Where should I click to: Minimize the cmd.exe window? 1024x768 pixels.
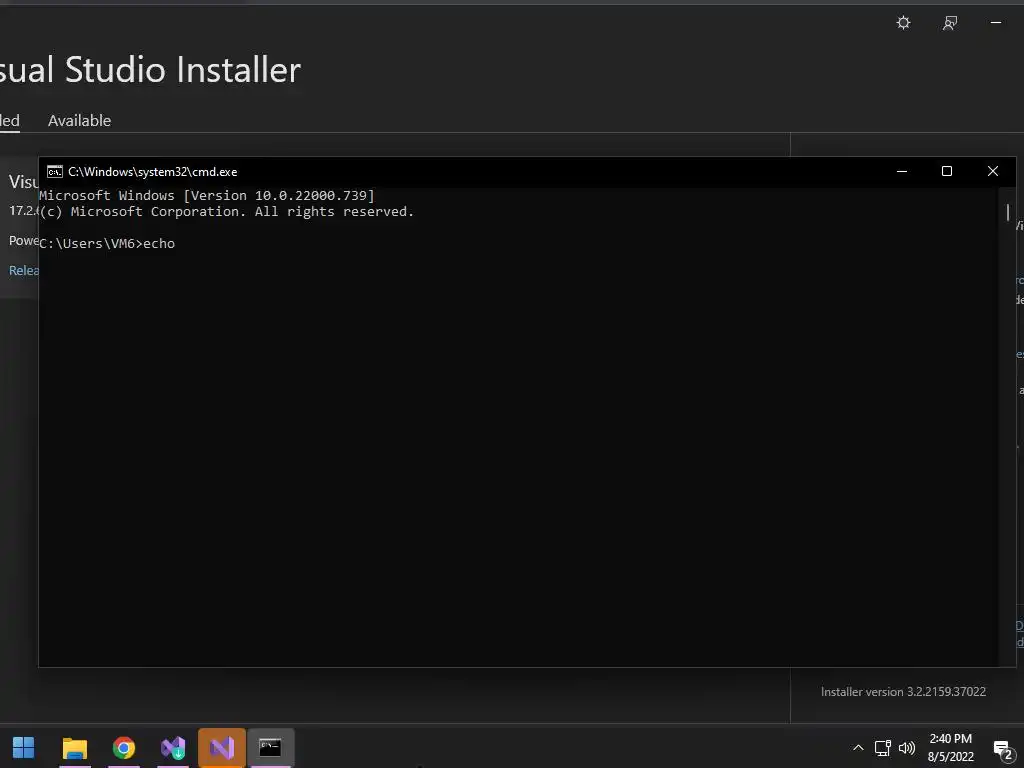click(x=902, y=171)
